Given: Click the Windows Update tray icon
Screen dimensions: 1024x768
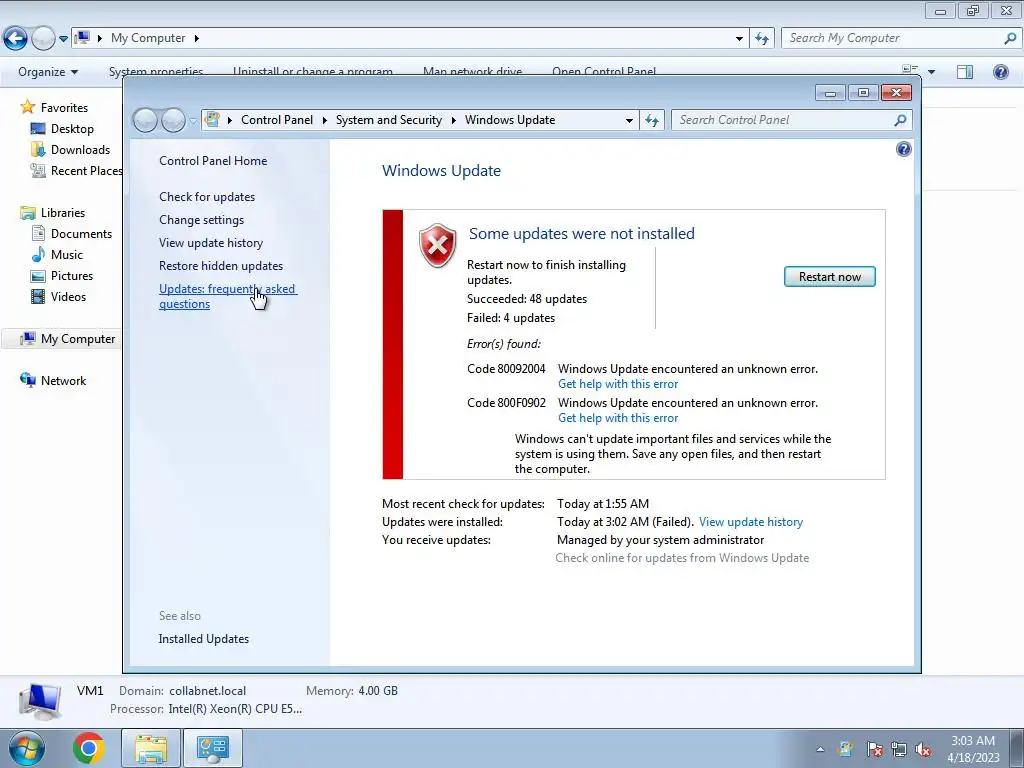Looking at the screenshot, I should 846,749.
